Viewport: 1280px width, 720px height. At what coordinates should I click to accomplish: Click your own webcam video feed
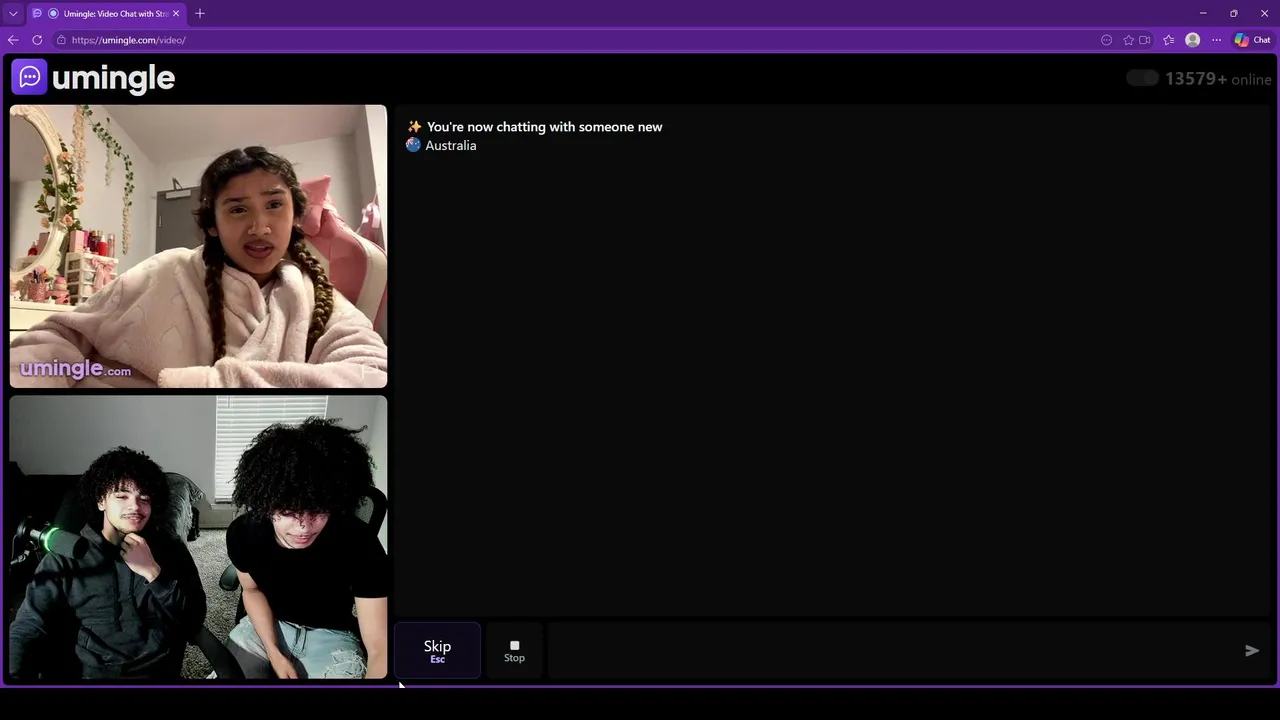[198, 537]
